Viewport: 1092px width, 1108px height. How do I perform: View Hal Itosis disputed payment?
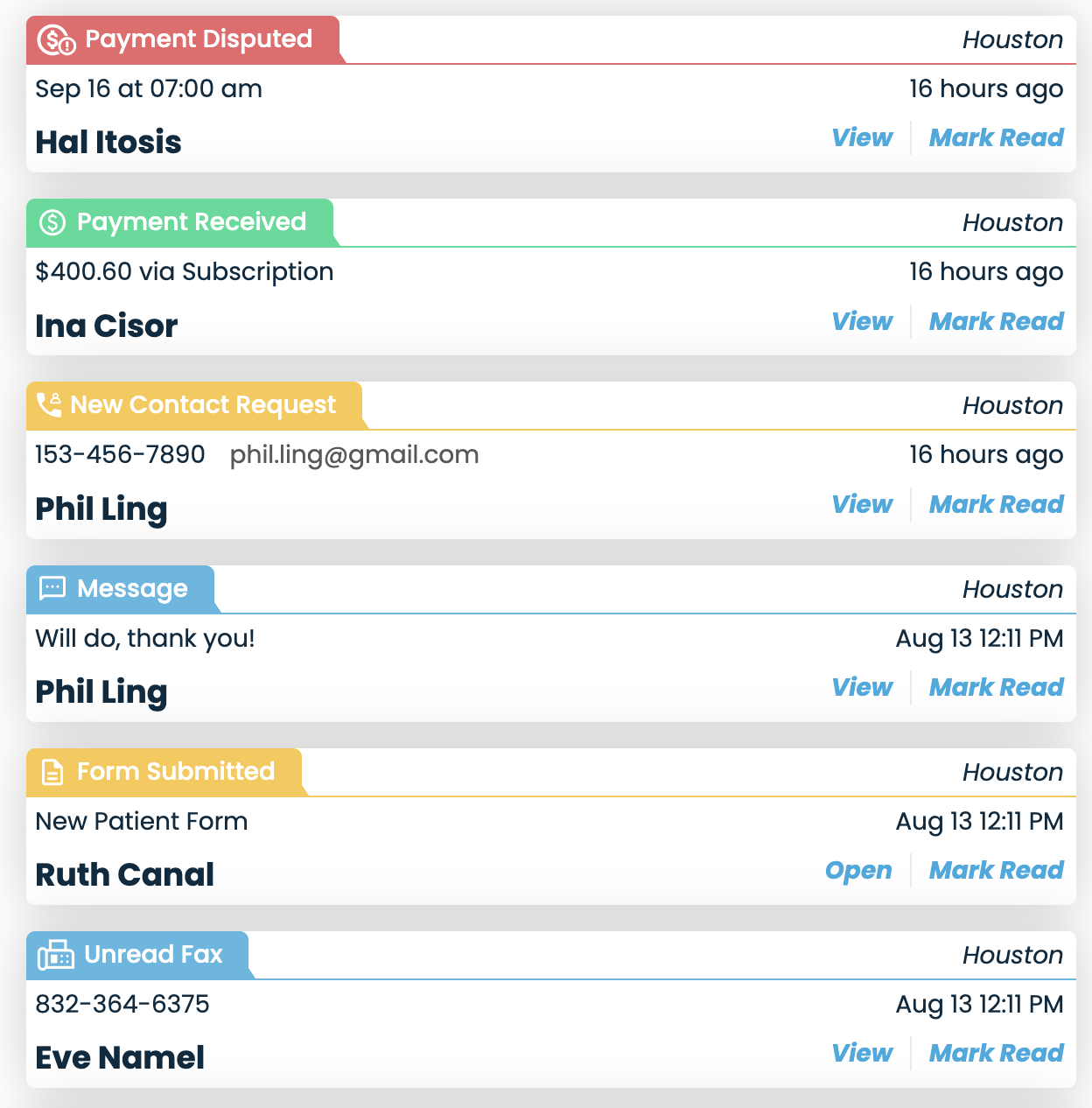tap(862, 137)
